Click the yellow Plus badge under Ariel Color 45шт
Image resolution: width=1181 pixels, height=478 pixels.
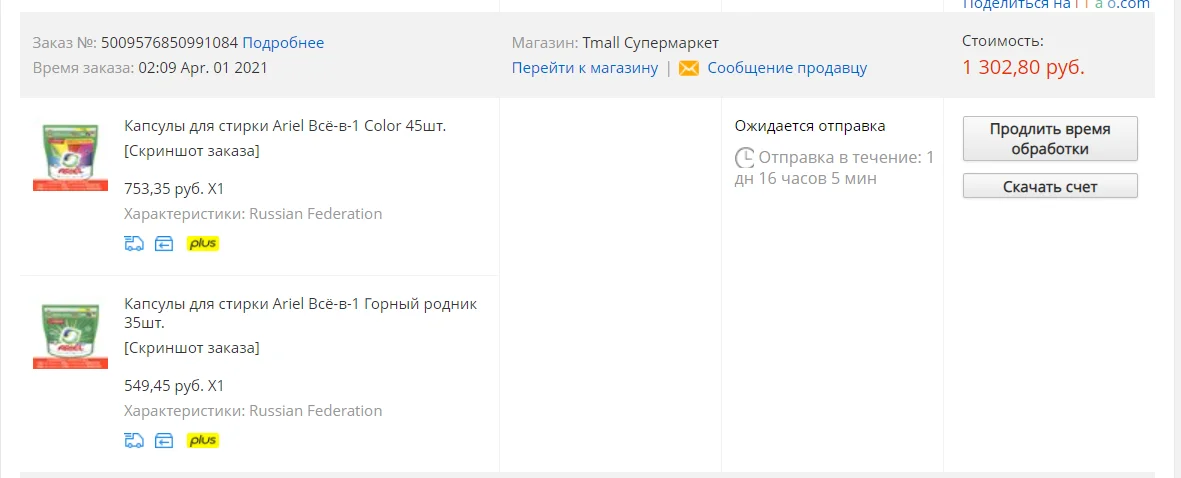[203, 243]
